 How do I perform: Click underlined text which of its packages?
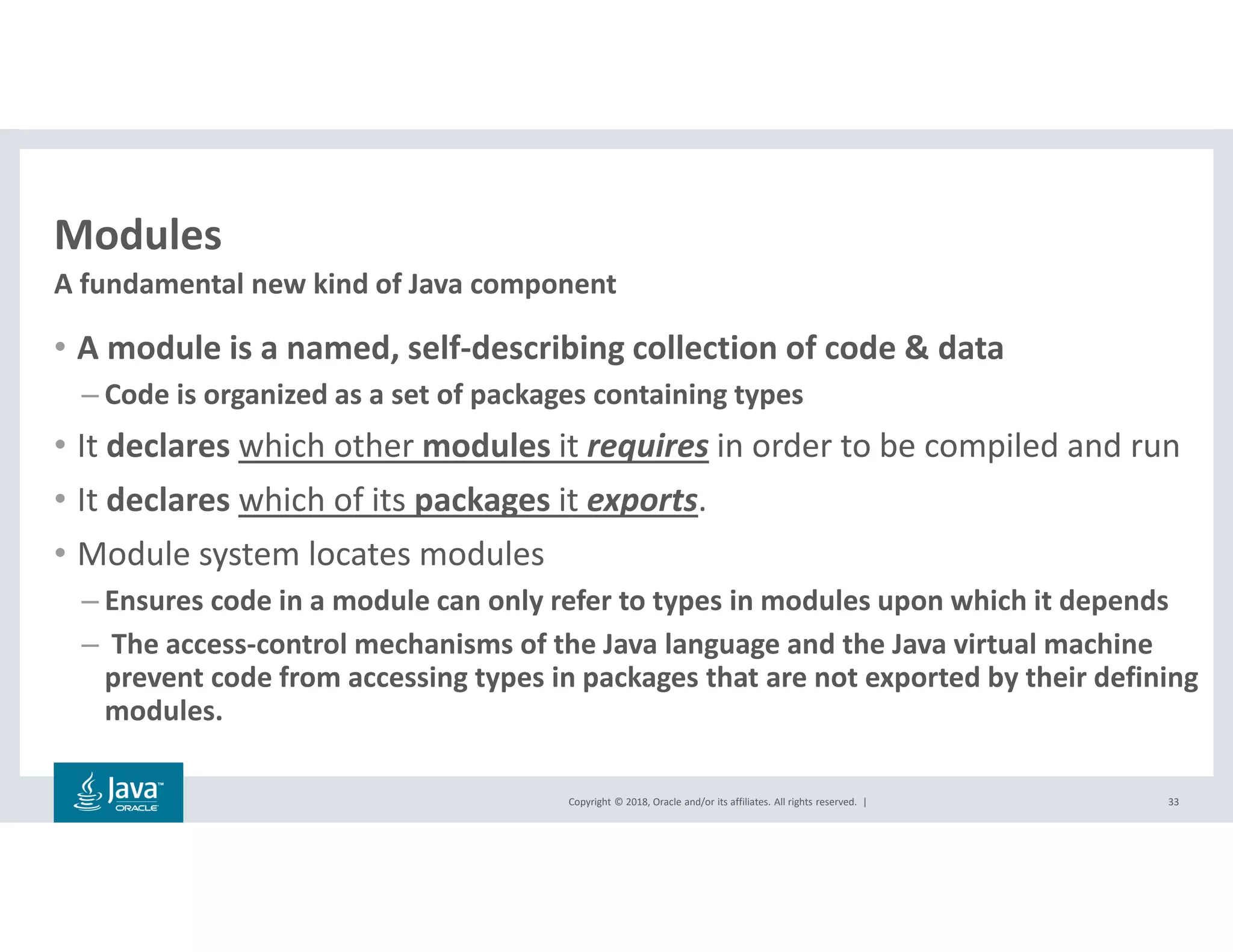(395, 501)
